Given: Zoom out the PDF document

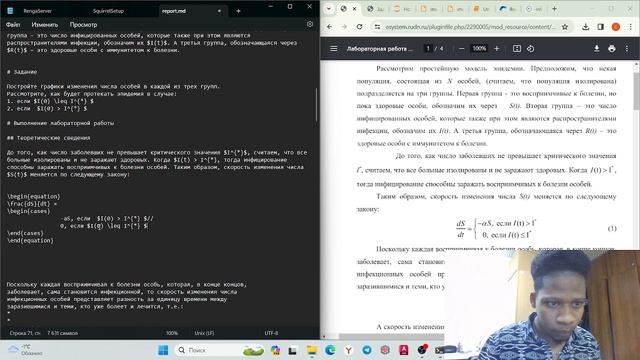Looking at the screenshot, I should (462, 49).
